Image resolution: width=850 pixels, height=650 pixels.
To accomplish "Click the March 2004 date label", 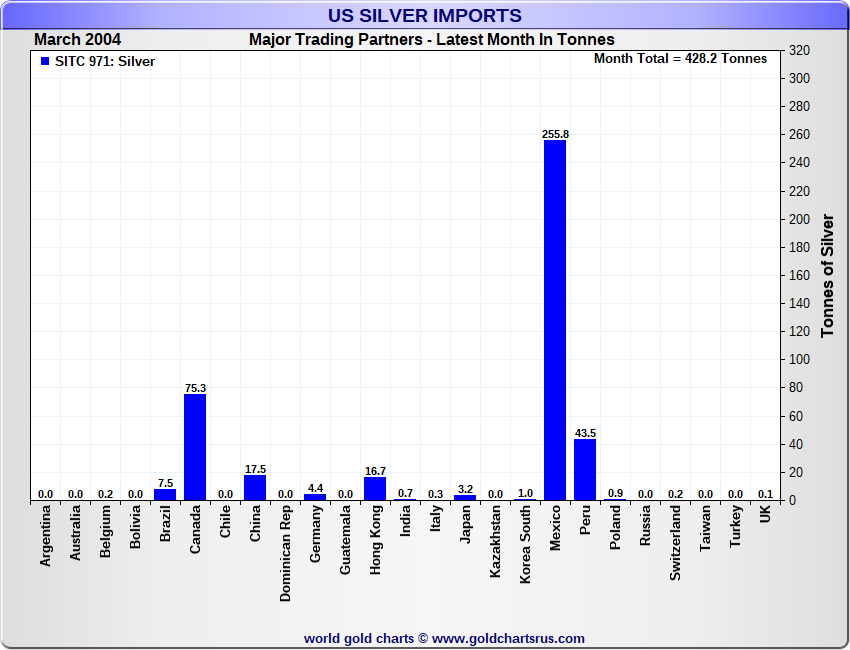I will [78, 40].
